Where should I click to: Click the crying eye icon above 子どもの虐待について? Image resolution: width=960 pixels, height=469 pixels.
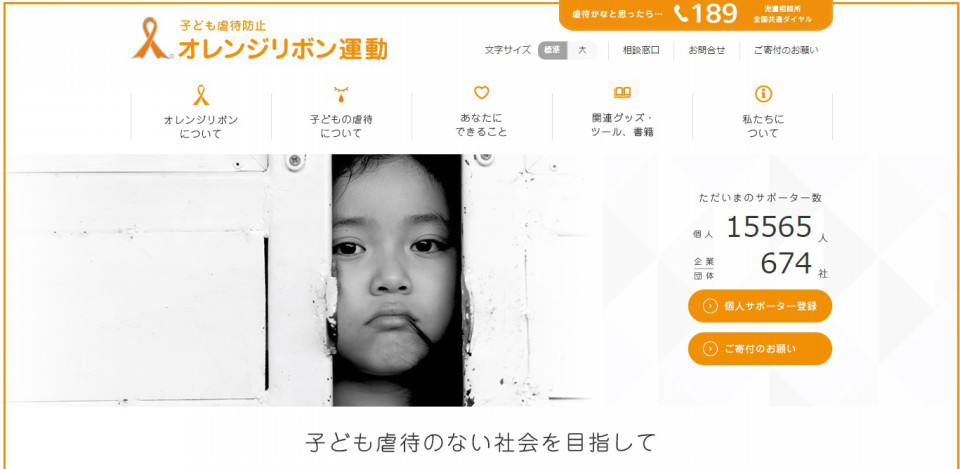click(x=341, y=94)
